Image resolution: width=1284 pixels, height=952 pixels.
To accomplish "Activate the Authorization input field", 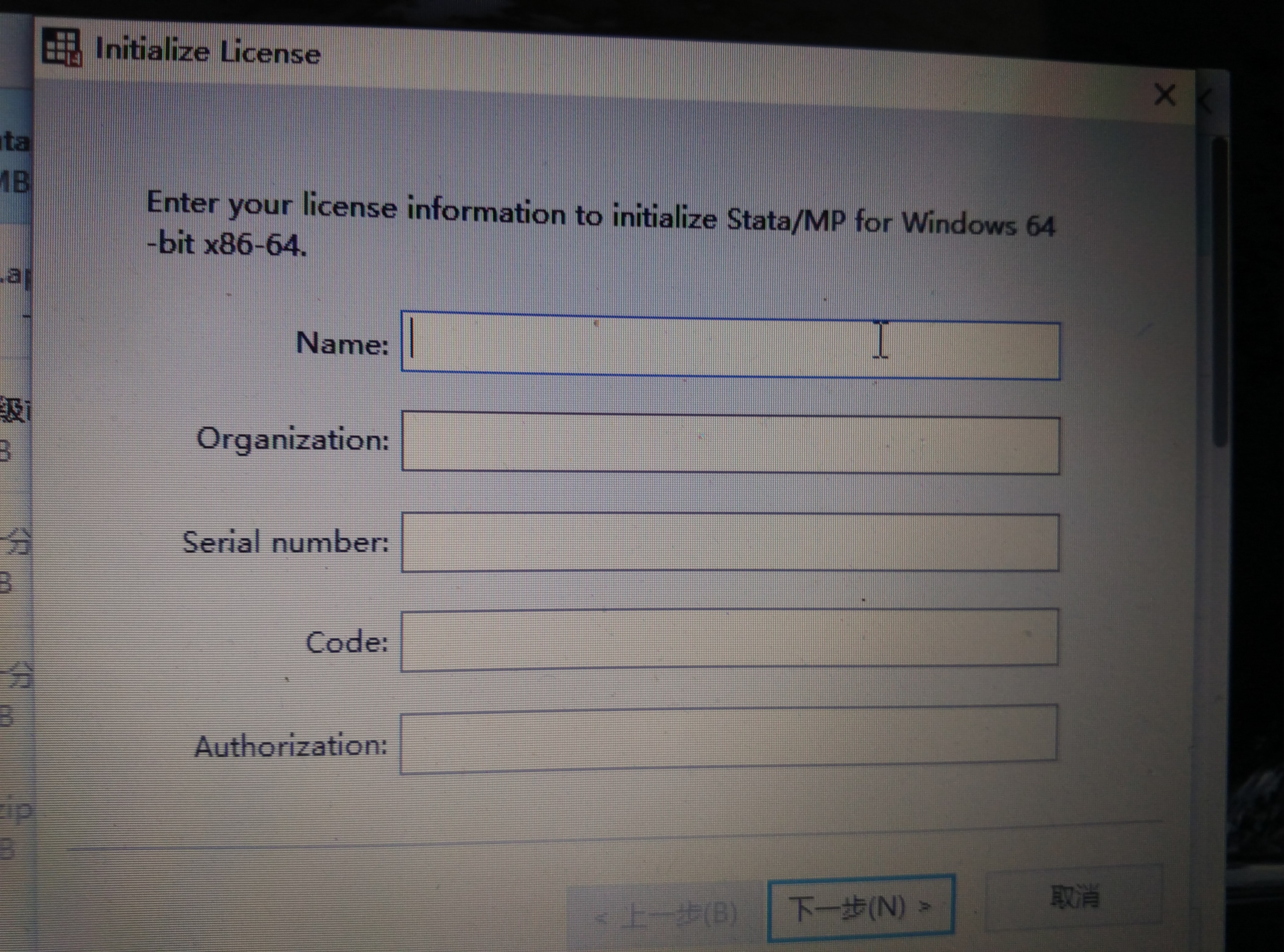I will [728, 739].
